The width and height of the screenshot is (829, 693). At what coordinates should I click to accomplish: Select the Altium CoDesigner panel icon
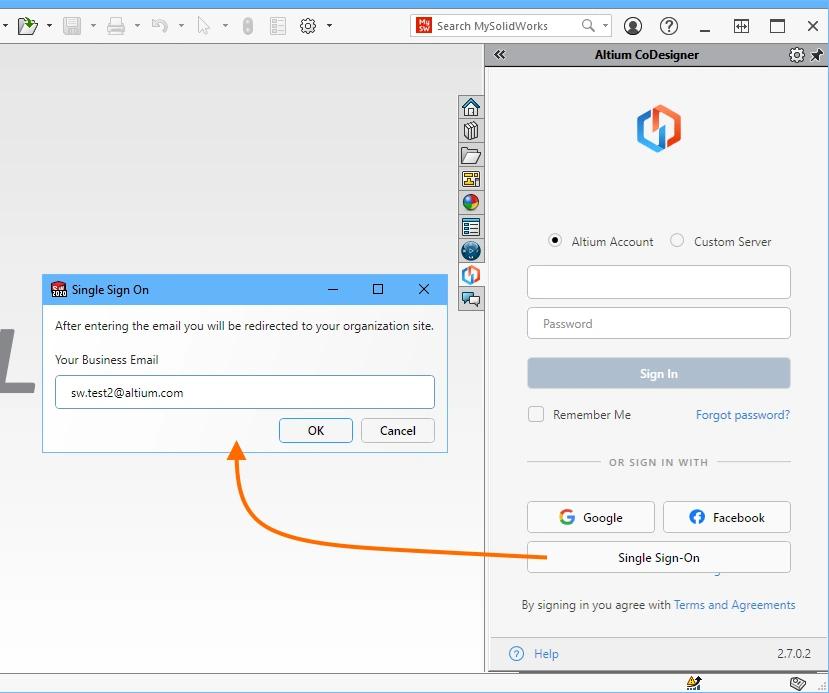471,274
